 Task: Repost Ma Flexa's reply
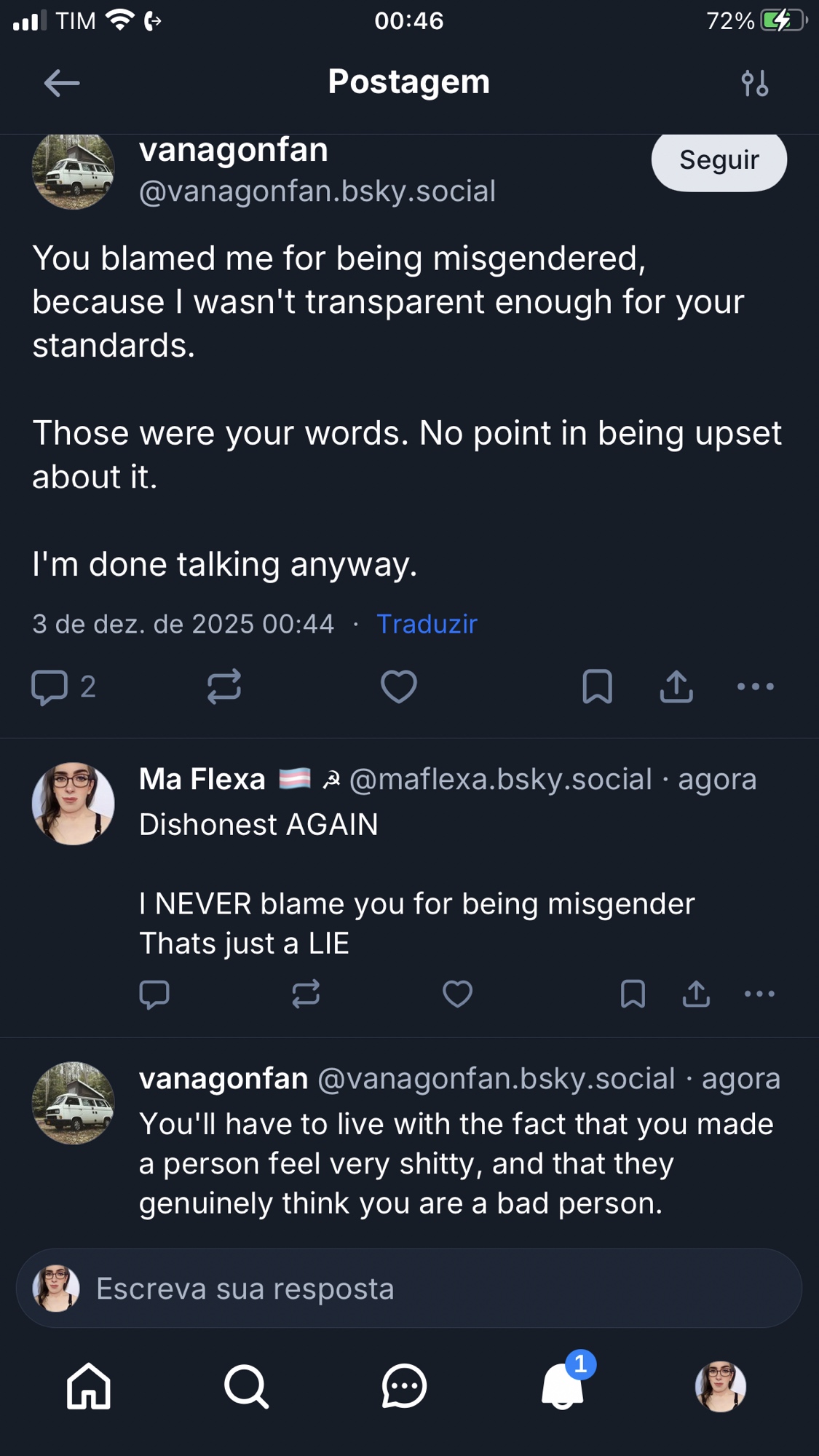[x=306, y=994]
